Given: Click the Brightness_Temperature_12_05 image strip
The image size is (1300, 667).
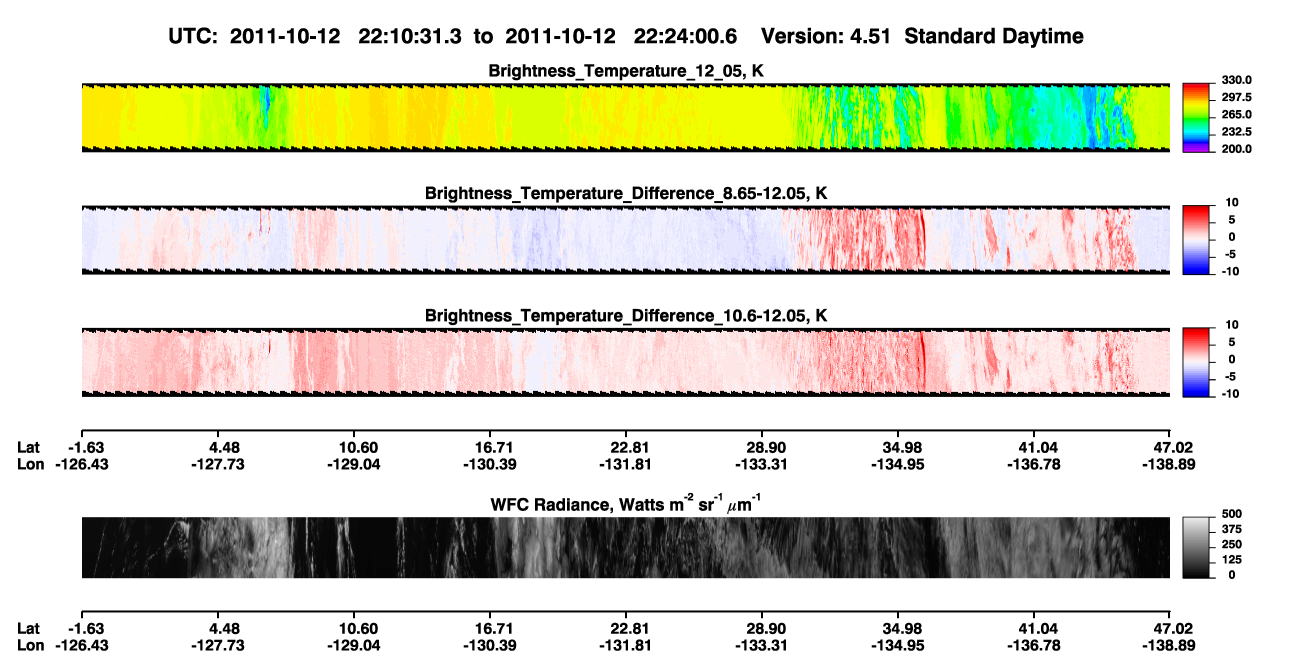Looking at the screenshot, I should point(625,117).
